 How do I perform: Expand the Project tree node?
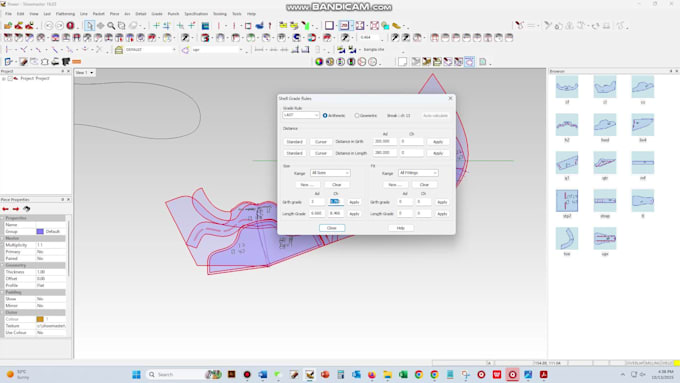(x=4, y=79)
